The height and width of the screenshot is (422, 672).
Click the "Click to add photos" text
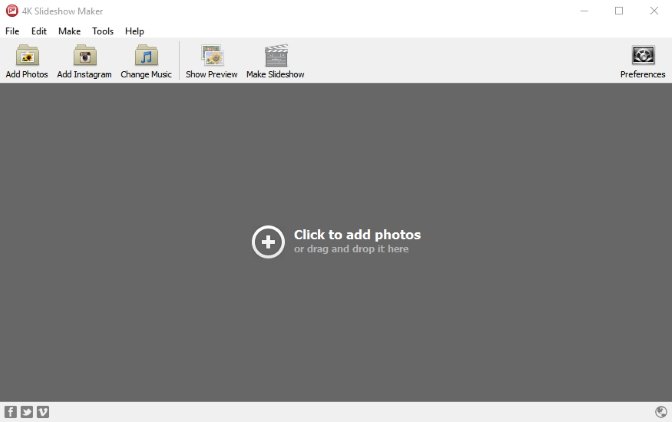coord(357,235)
